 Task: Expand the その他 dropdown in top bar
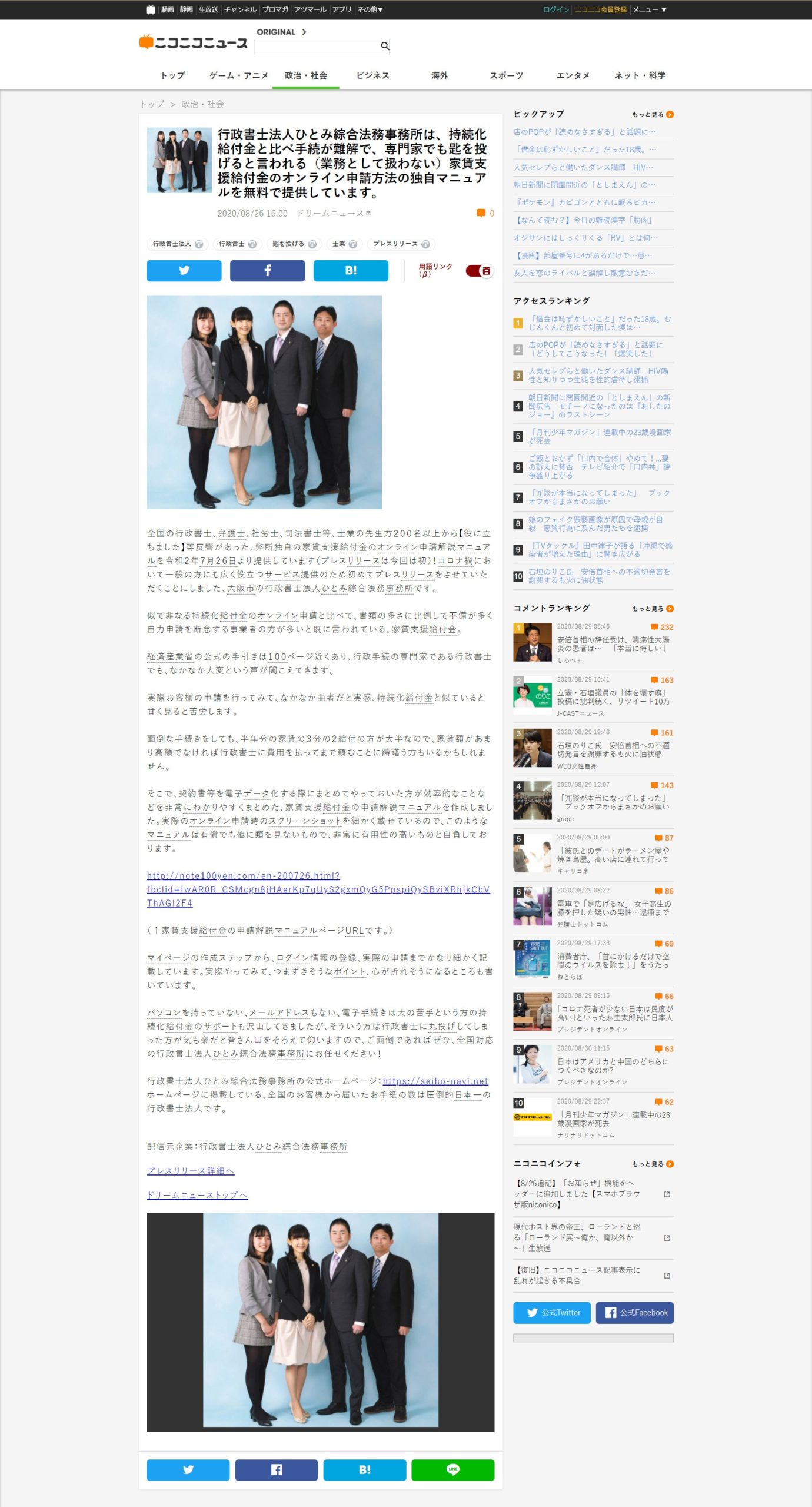pos(370,9)
